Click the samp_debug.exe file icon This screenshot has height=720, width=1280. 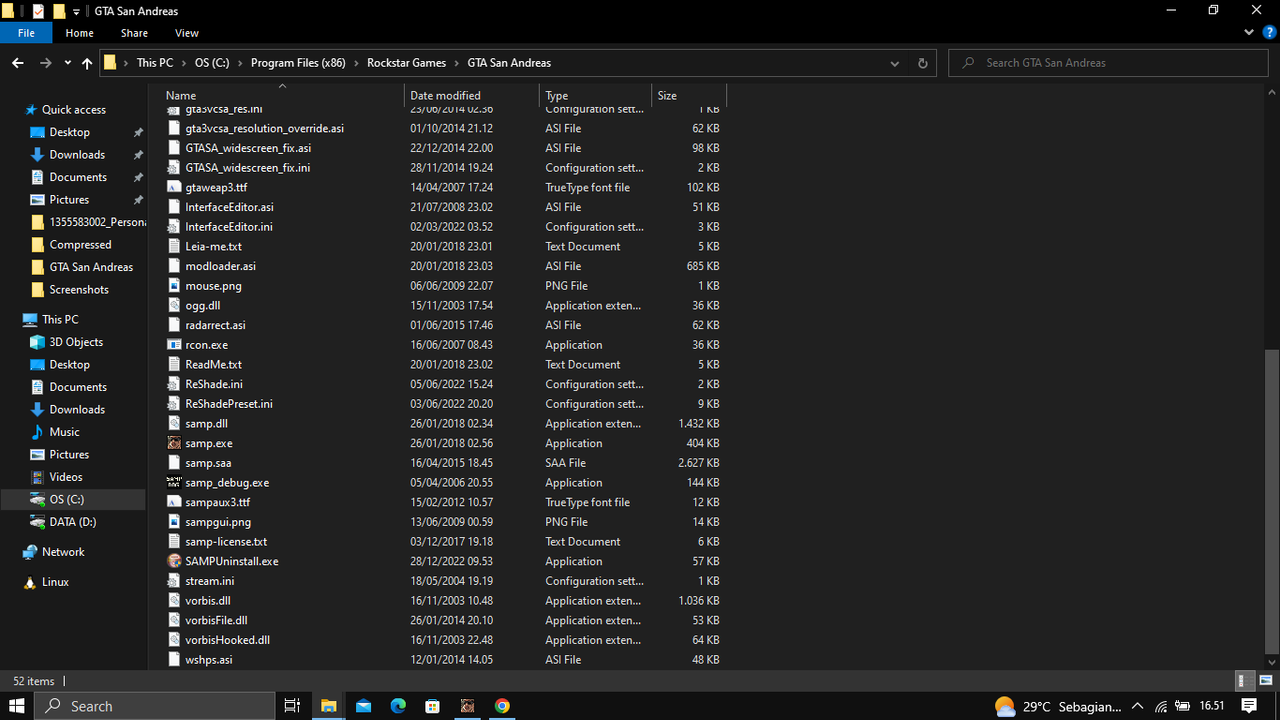pos(174,482)
